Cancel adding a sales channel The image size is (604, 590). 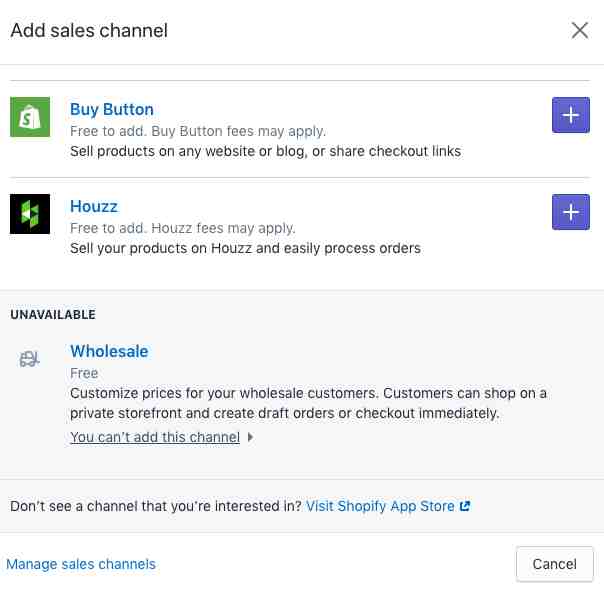coord(554,564)
